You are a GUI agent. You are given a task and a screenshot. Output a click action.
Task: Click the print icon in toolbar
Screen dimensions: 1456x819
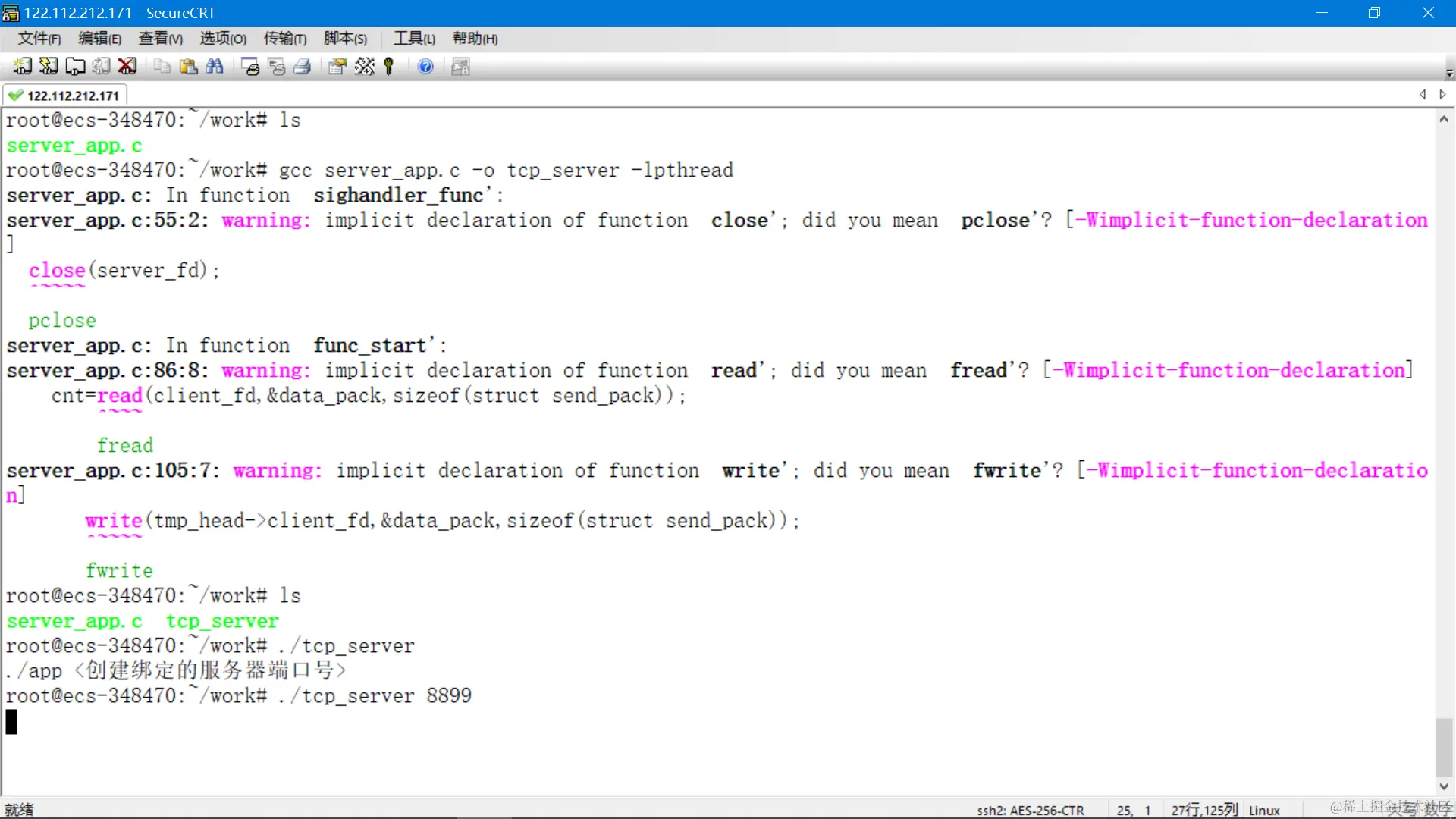tap(302, 66)
